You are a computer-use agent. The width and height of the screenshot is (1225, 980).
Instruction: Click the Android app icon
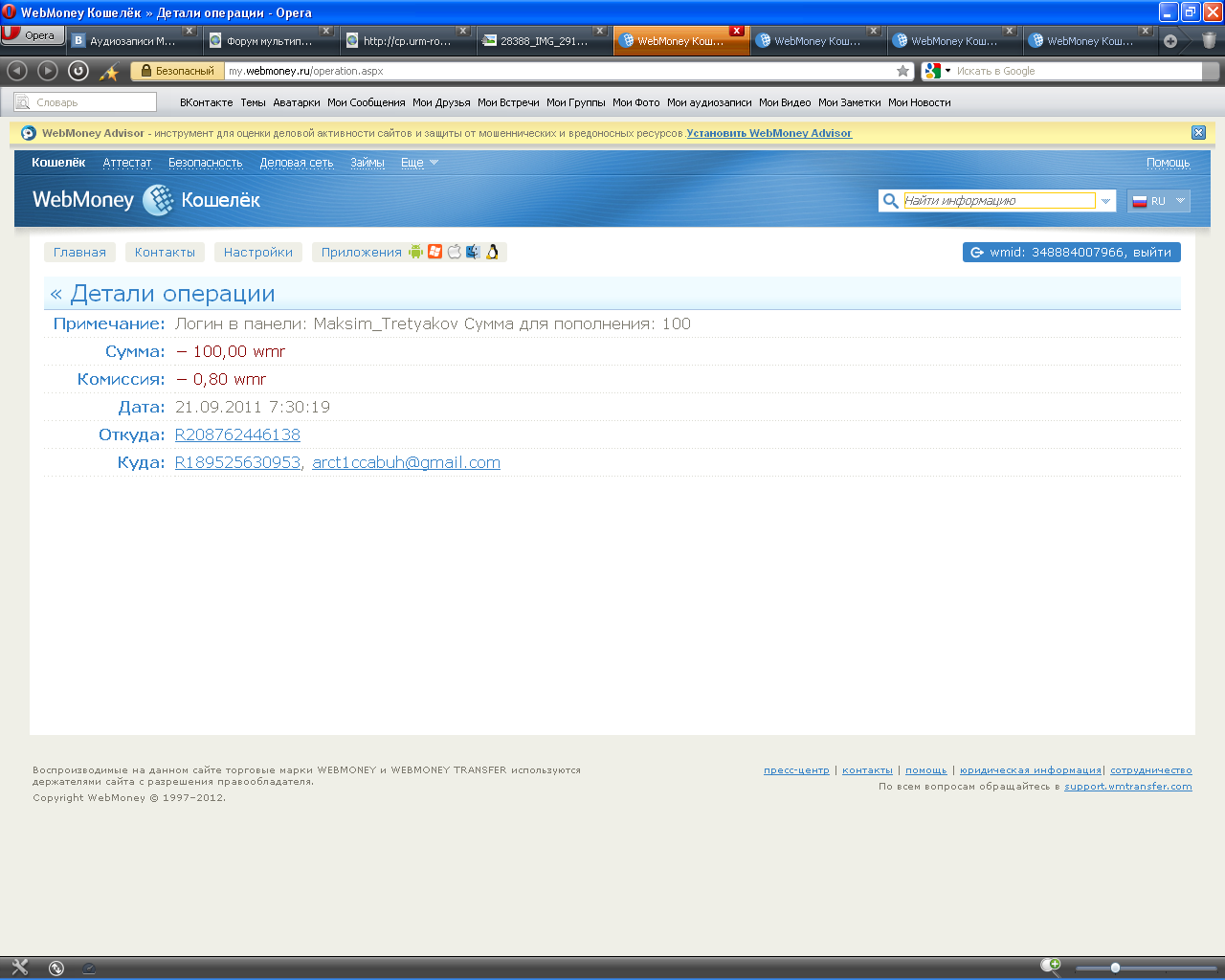(415, 252)
